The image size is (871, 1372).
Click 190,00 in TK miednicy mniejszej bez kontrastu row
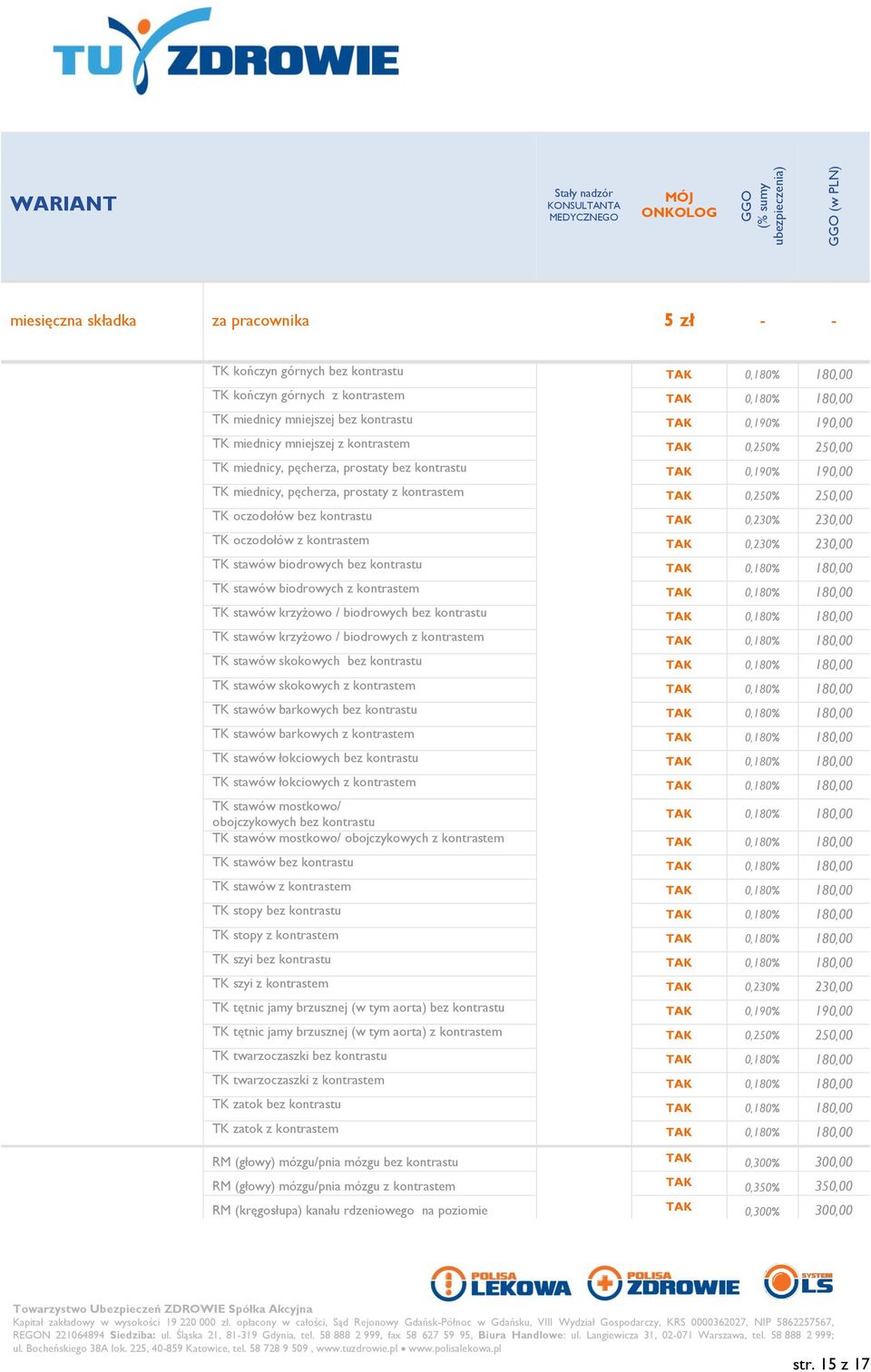point(834,423)
